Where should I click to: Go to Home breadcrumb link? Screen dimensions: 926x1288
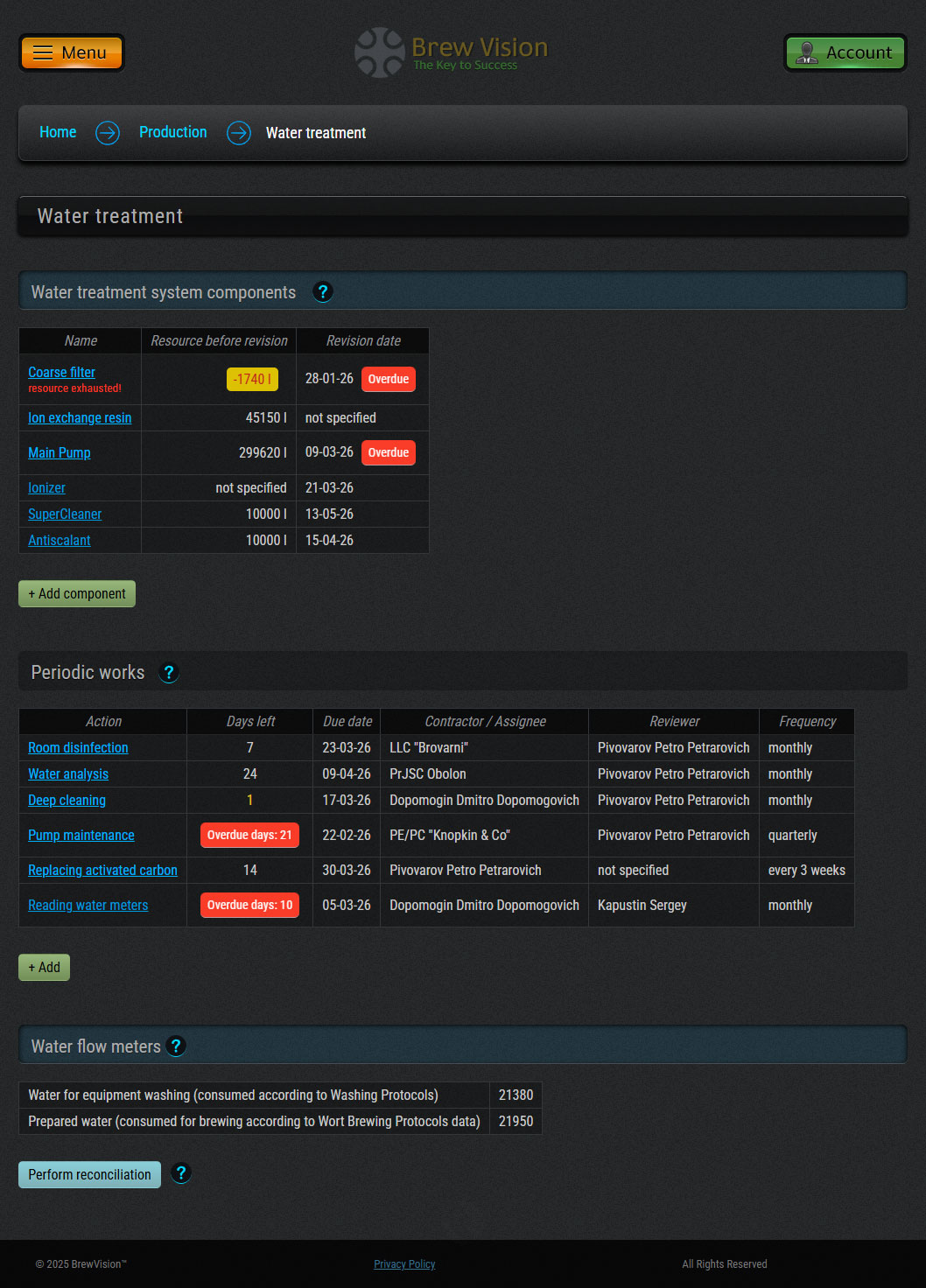58,132
